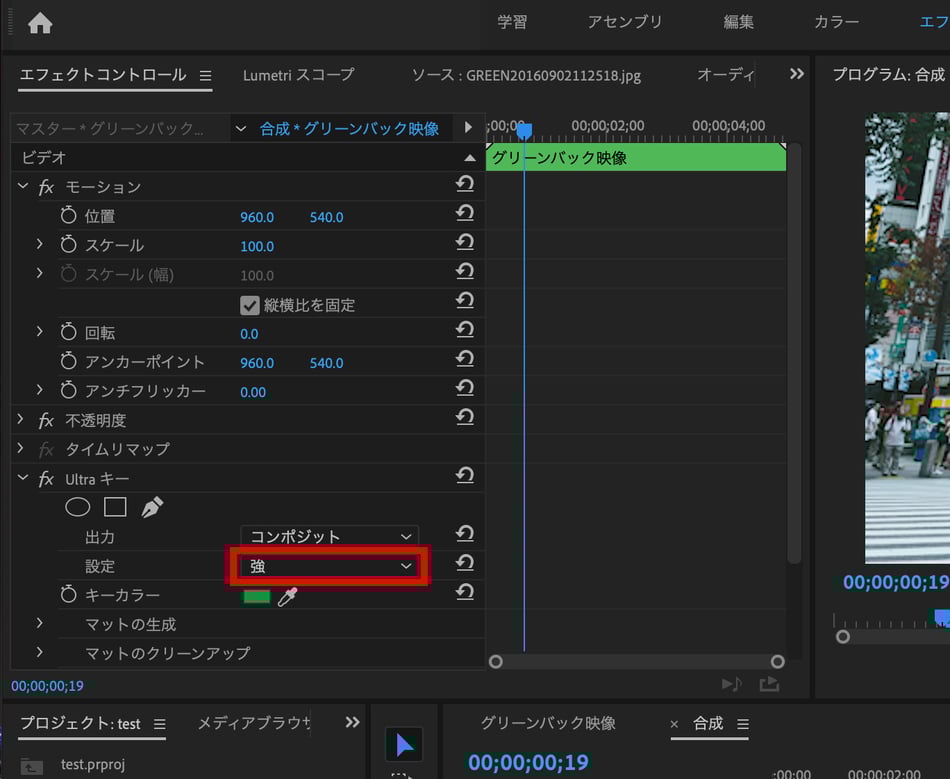Select the Selection tool arrow

(404, 744)
